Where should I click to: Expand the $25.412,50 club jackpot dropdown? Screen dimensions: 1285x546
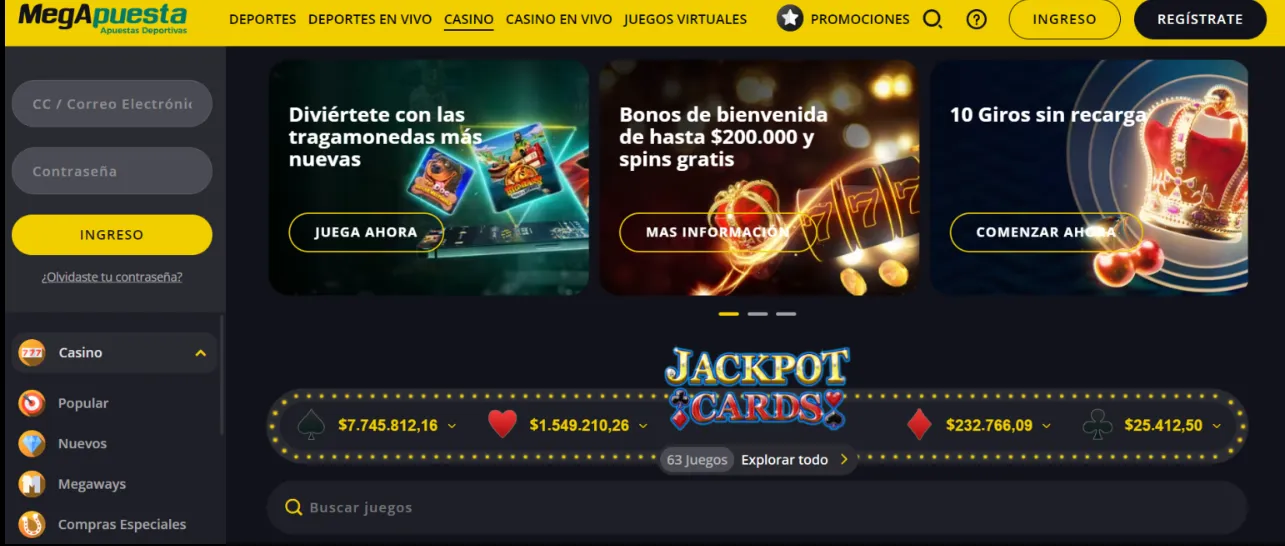pyautogui.click(x=1217, y=425)
